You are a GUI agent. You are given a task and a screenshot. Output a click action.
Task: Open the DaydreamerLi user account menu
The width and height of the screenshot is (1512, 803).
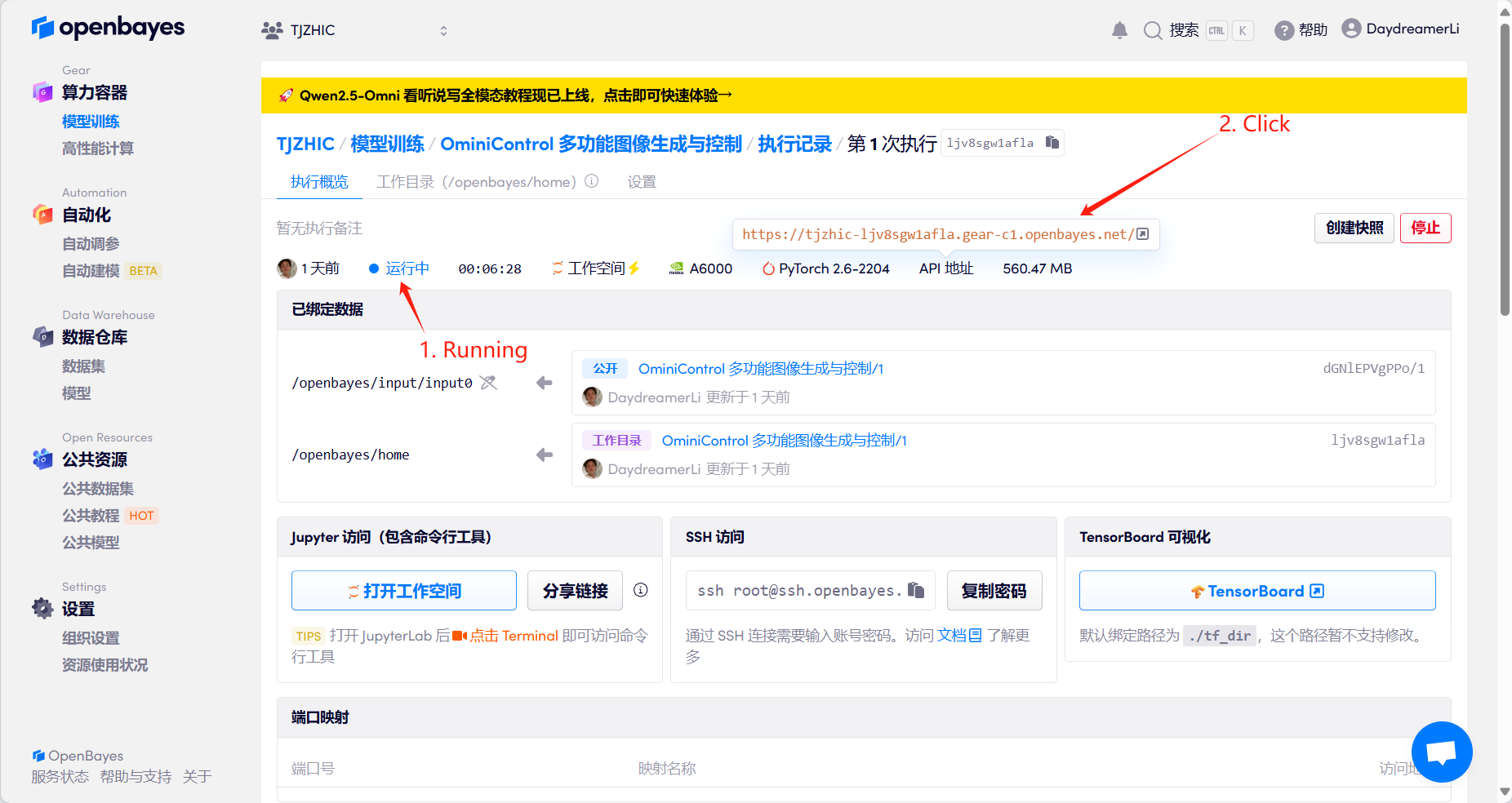coord(1401,29)
